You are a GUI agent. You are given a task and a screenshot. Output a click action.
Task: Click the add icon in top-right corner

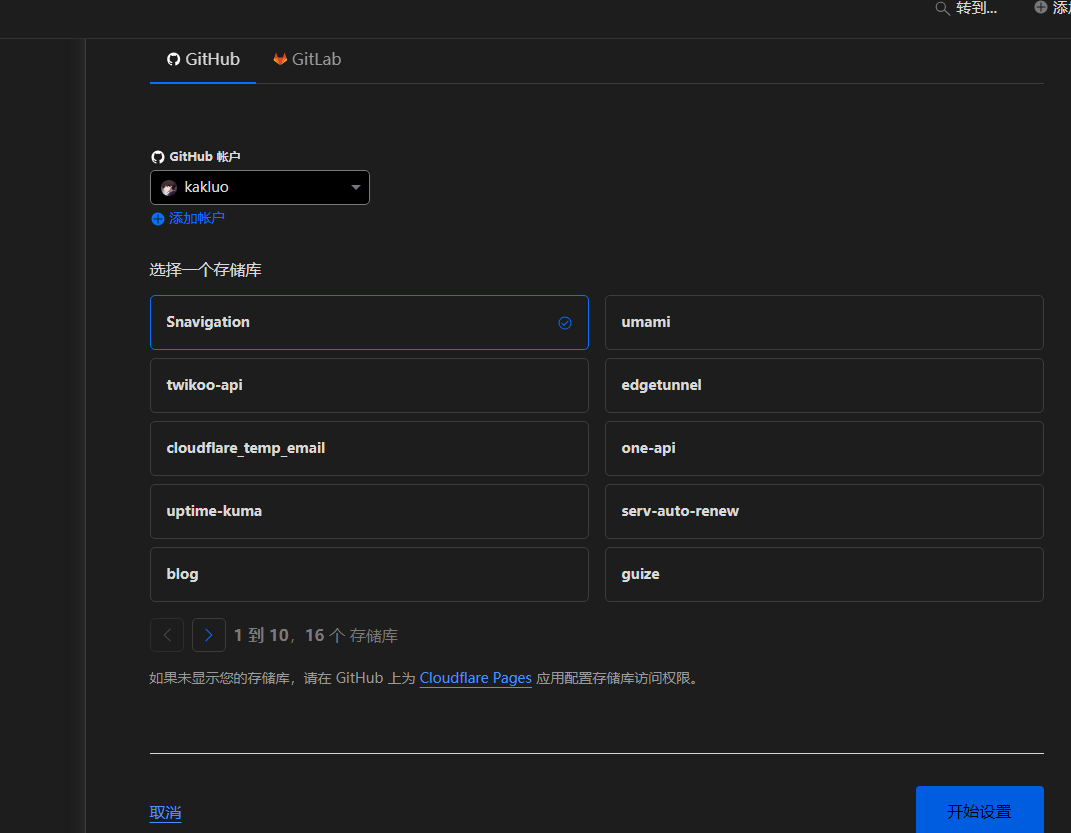pos(1040,8)
